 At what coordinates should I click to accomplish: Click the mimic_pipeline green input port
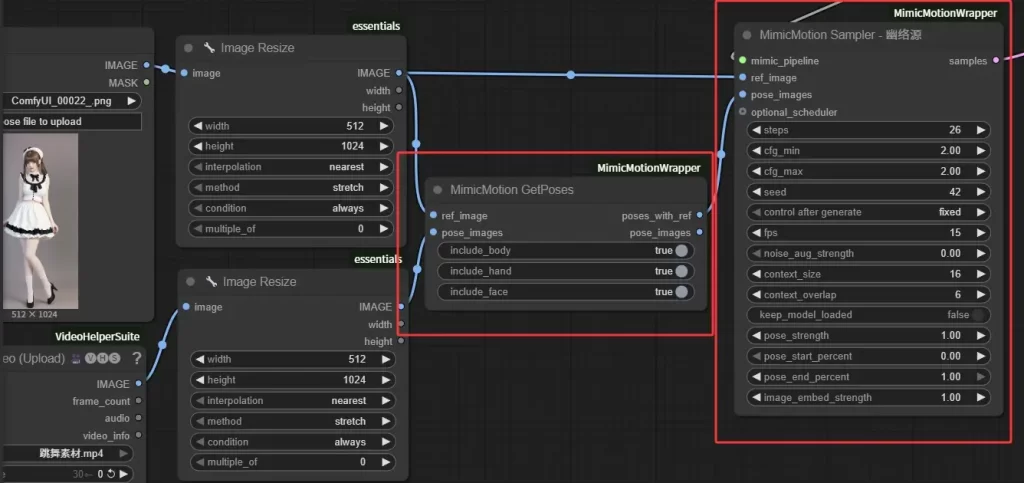tap(743, 61)
